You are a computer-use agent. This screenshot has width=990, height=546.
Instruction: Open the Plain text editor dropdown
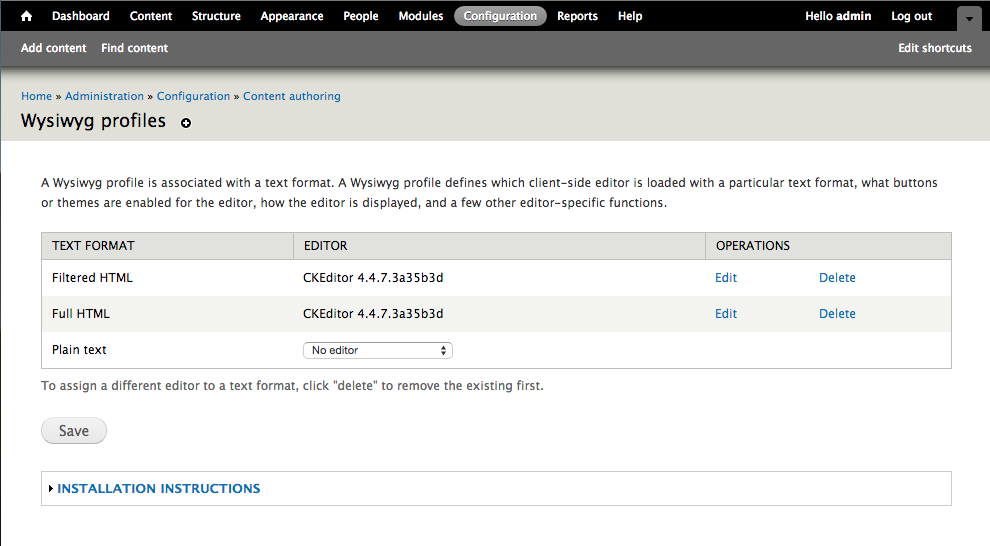(377, 350)
